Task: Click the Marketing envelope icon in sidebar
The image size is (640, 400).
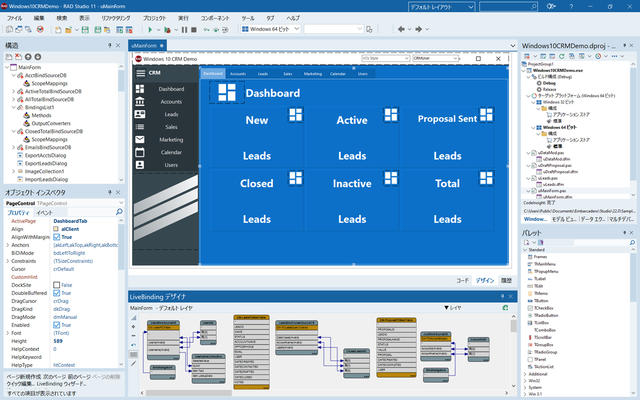Action: [x=140, y=139]
